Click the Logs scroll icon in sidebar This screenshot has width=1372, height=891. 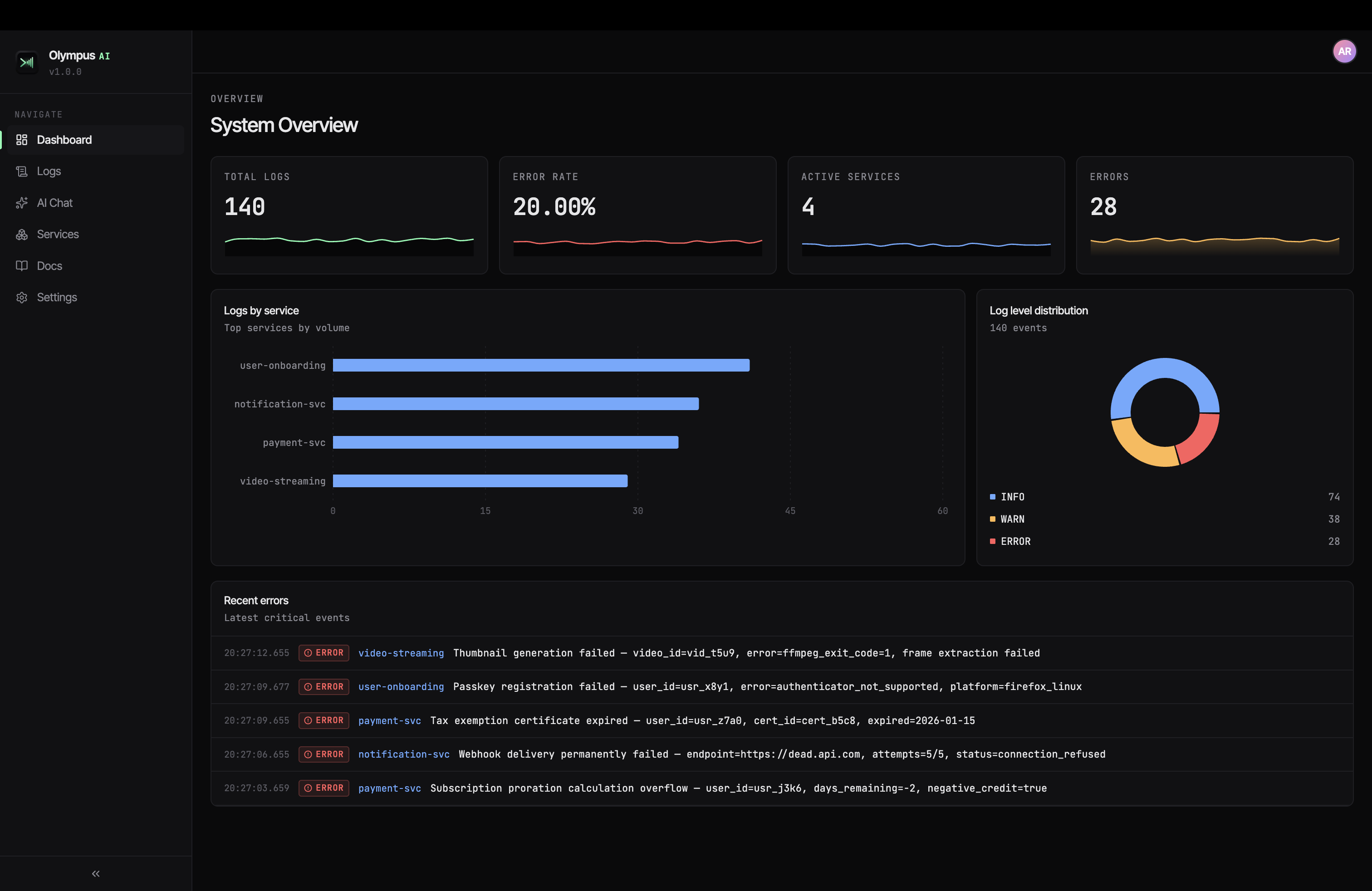coord(22,171)
